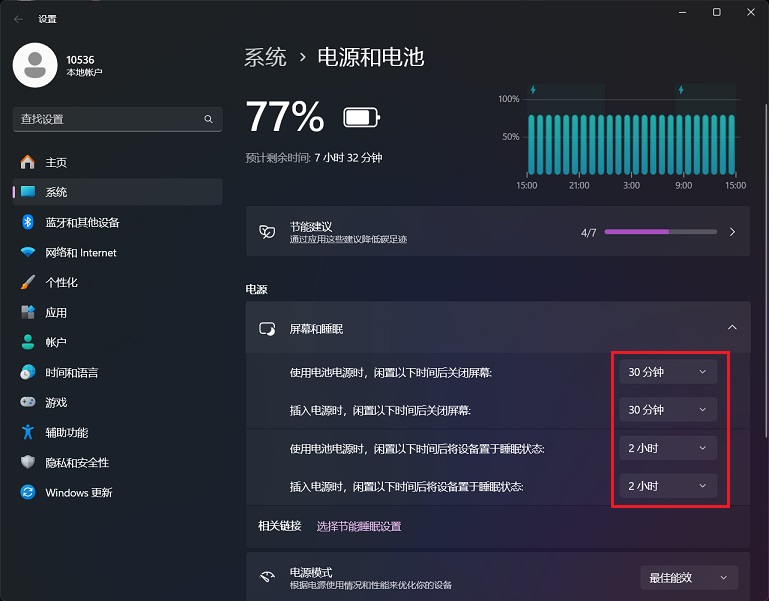Click the gamepad icon for 游戏
Image resolution: width=769 pixels, height=601 pixels.
pyautogui.click(x=28, y=402)
